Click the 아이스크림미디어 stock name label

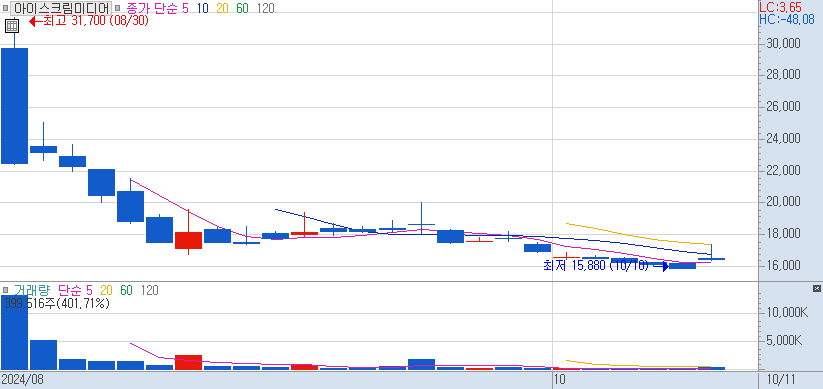[x=61, y=8]
